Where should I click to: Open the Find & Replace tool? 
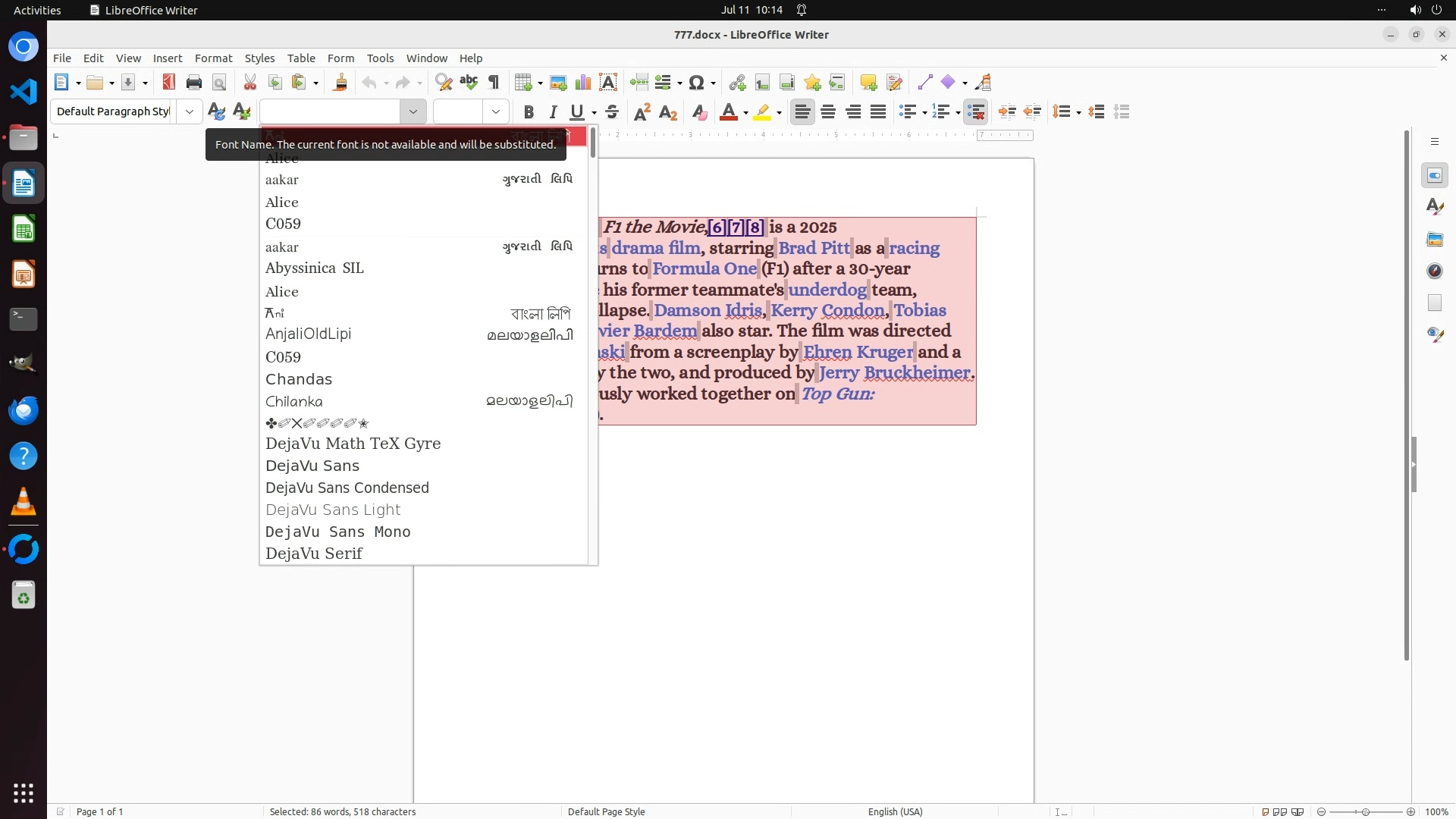click(x=444, y=83)
